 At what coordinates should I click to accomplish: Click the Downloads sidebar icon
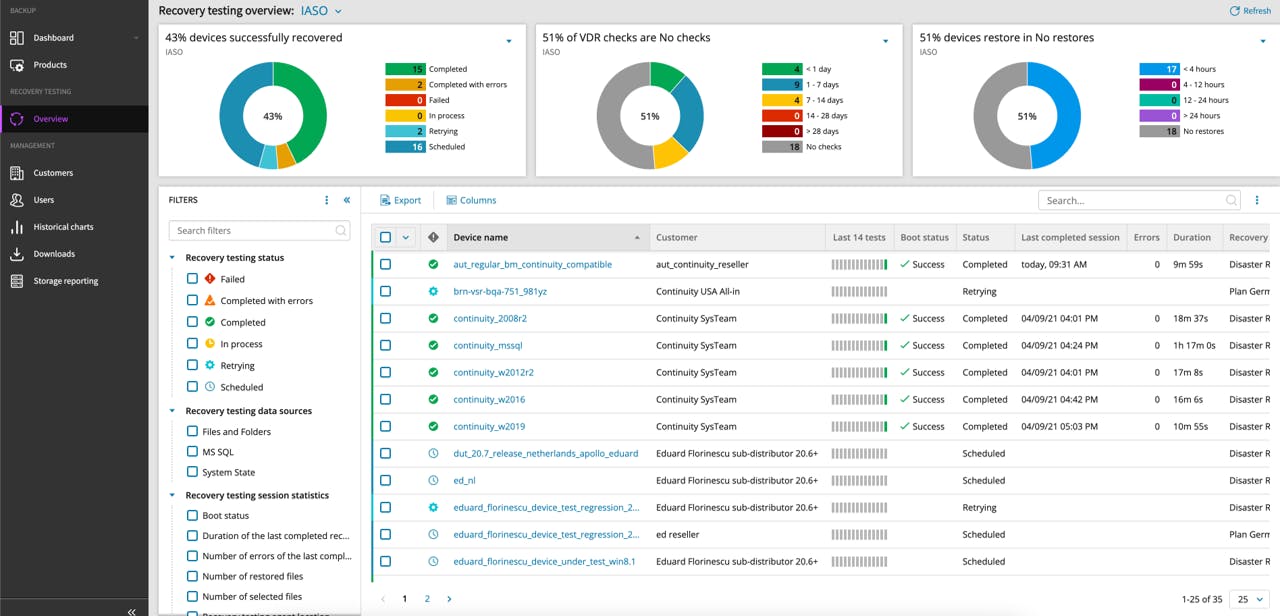(x=16, y=254)
